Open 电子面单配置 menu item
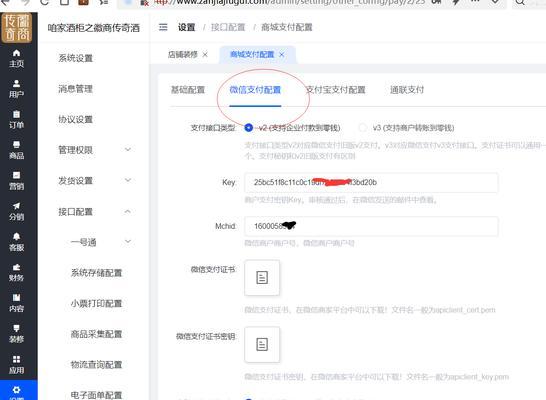 (x=96, y=395)
